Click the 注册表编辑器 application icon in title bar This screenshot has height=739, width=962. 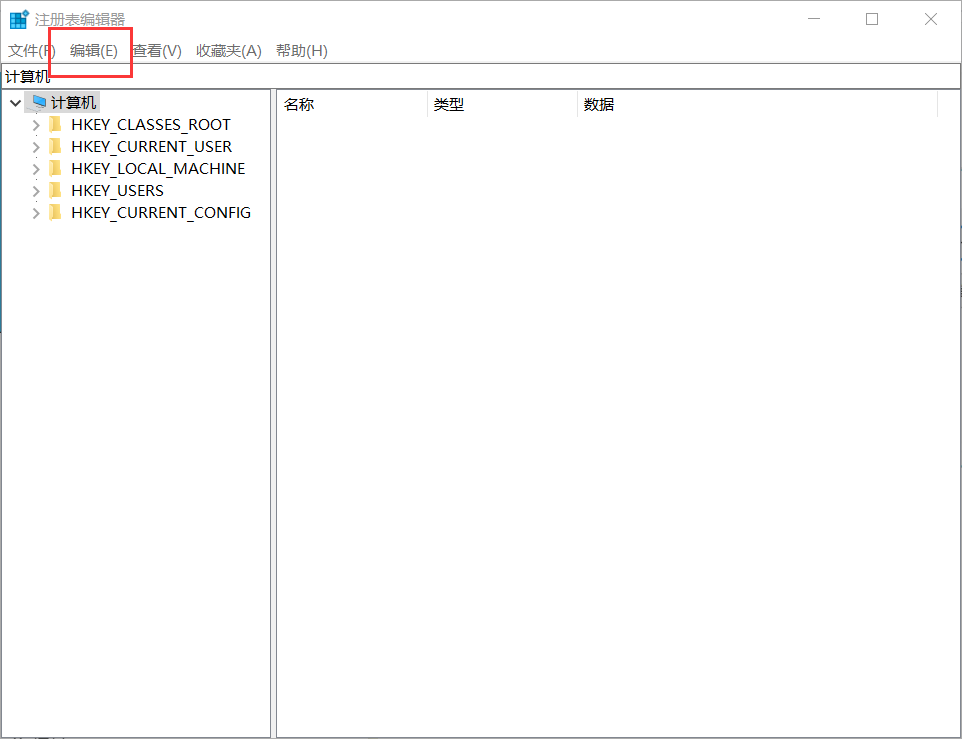17,19
